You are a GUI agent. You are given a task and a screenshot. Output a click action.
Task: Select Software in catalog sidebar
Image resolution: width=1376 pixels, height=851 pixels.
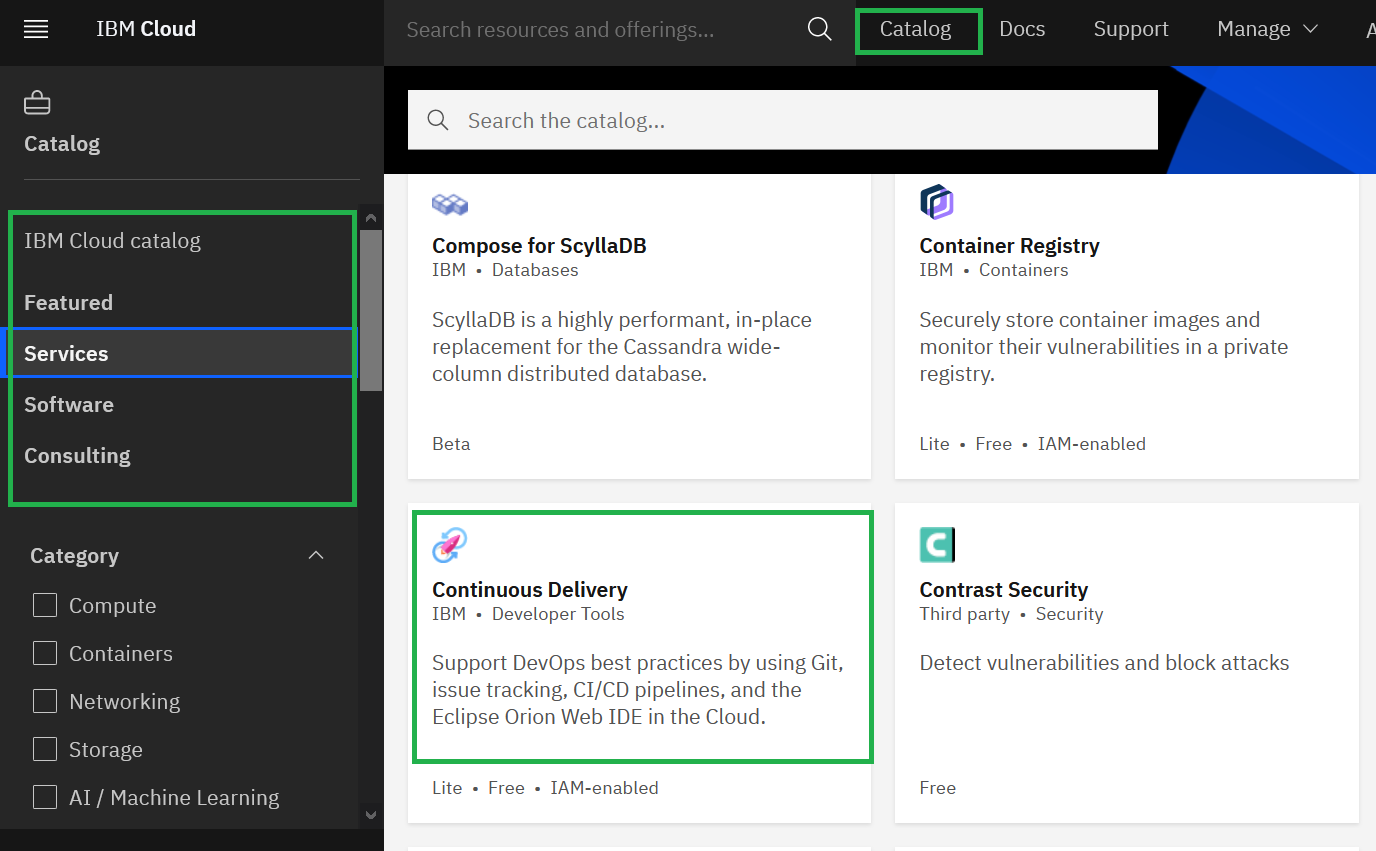pyautogui.click(x=69, y=404)
